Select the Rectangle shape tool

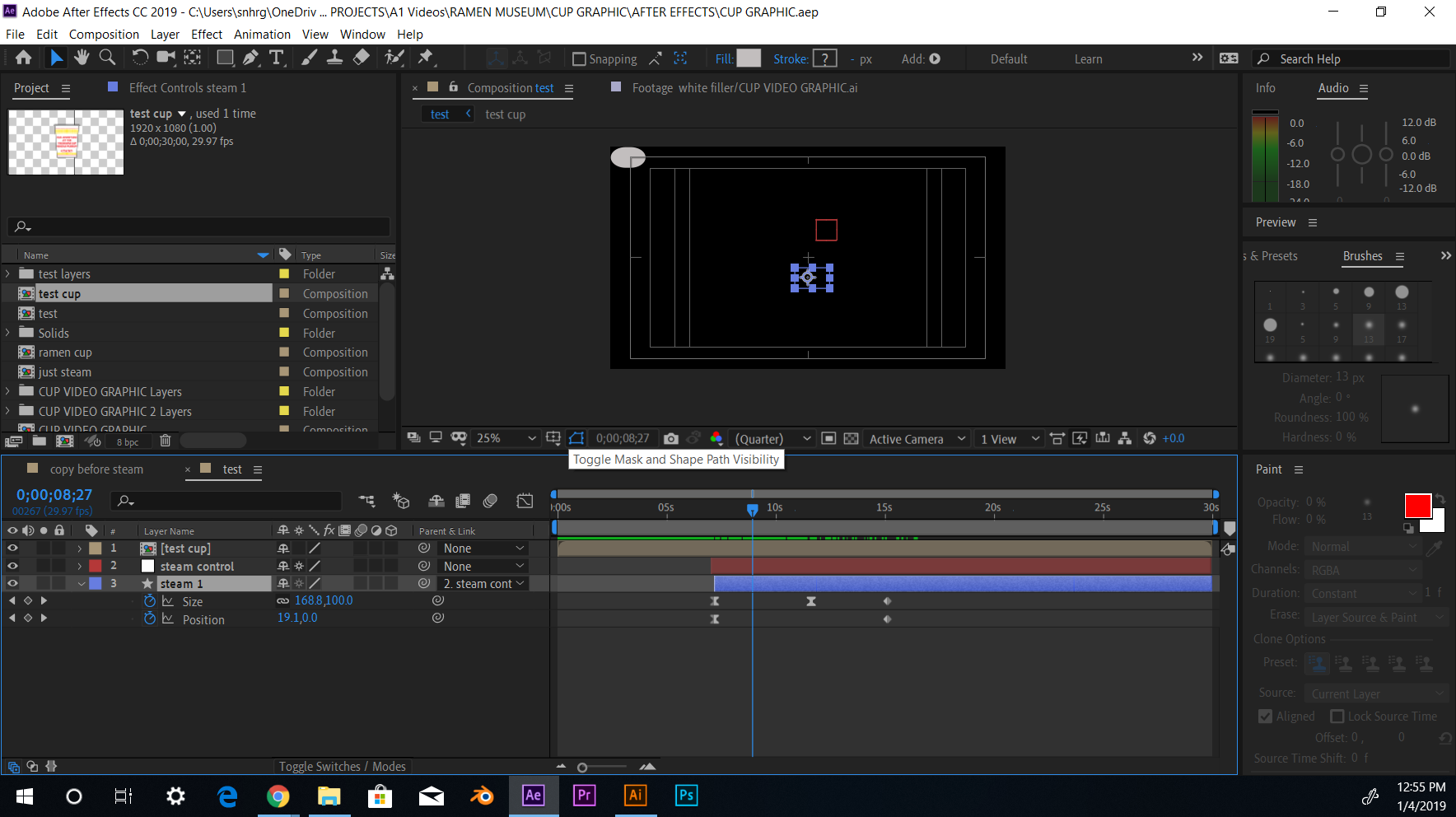(224, 58)
